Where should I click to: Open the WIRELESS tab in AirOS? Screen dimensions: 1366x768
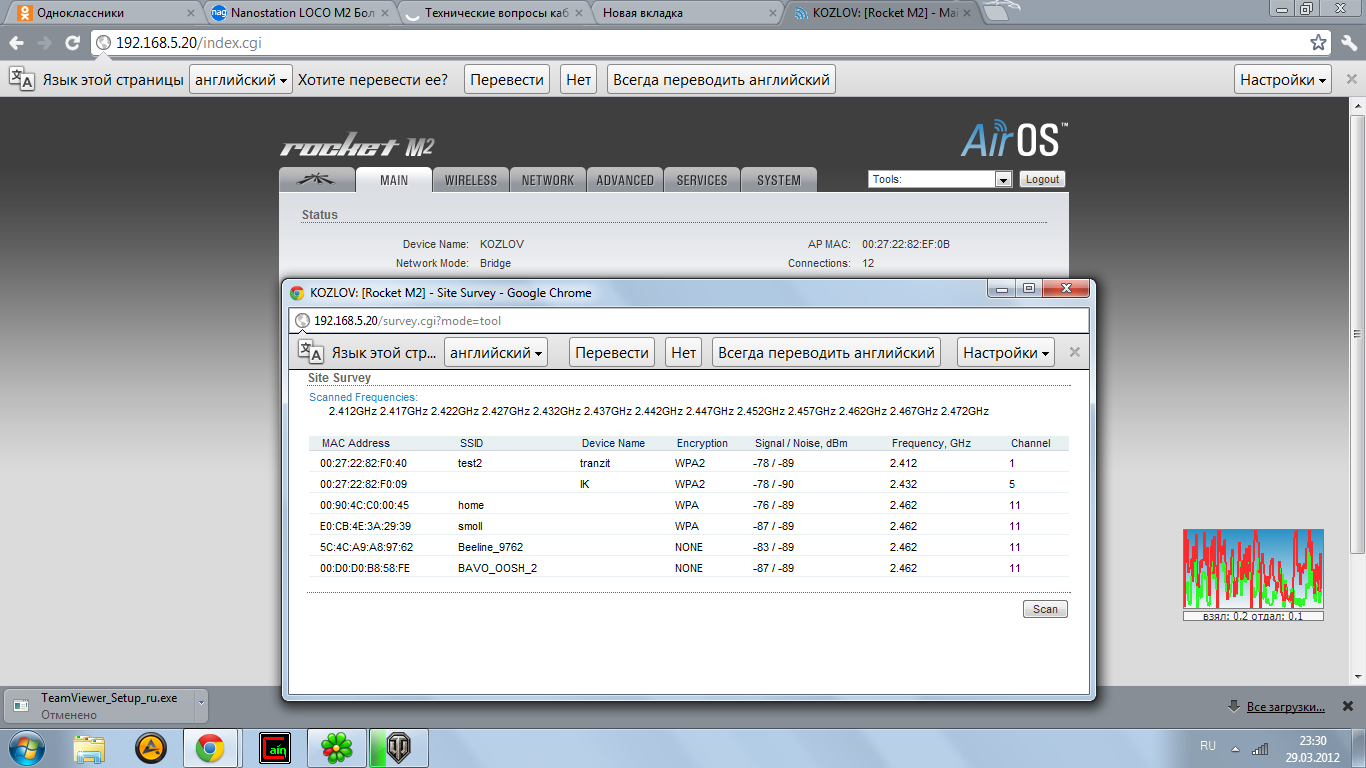(471, 180)
